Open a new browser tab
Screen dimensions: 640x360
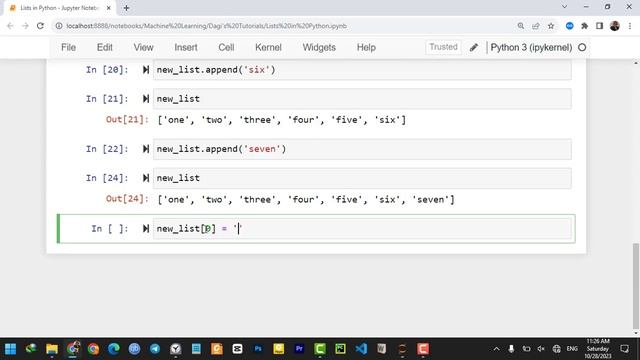(x=126, y=8)
